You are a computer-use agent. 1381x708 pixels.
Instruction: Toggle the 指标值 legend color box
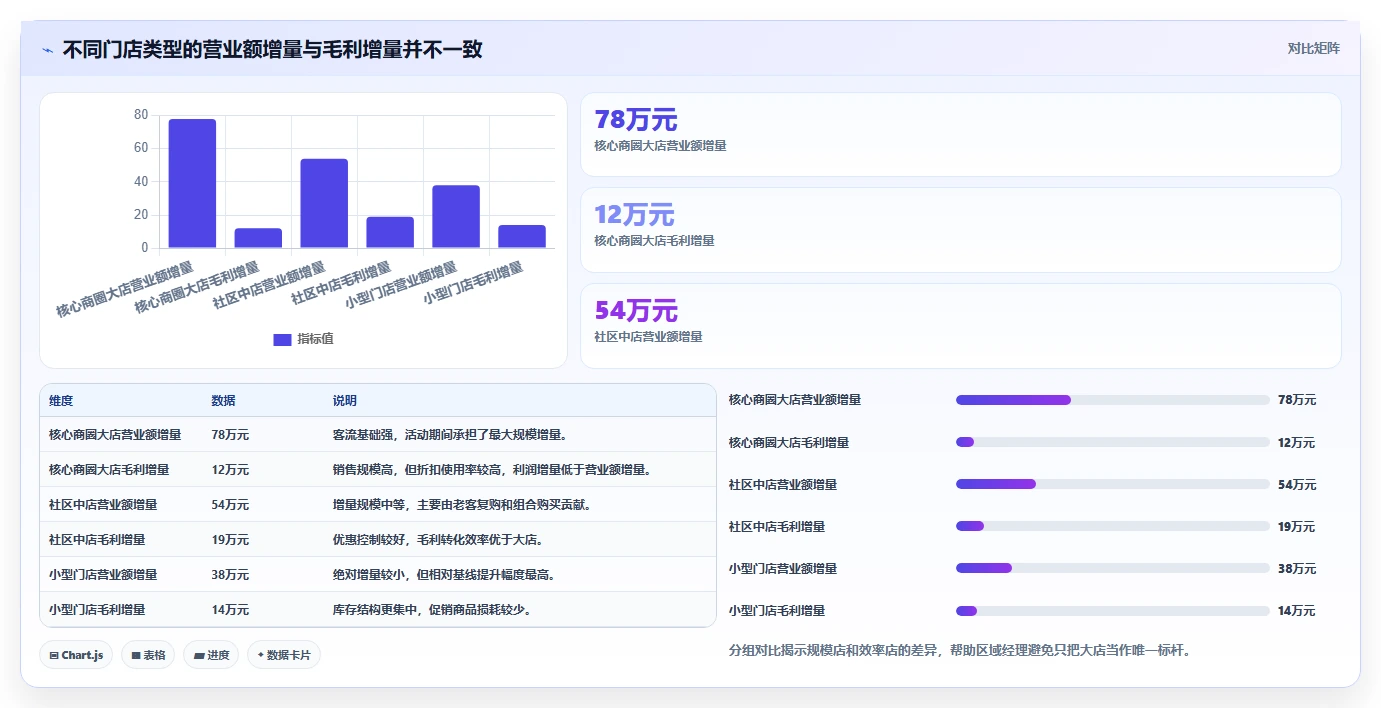pos(282,340)
